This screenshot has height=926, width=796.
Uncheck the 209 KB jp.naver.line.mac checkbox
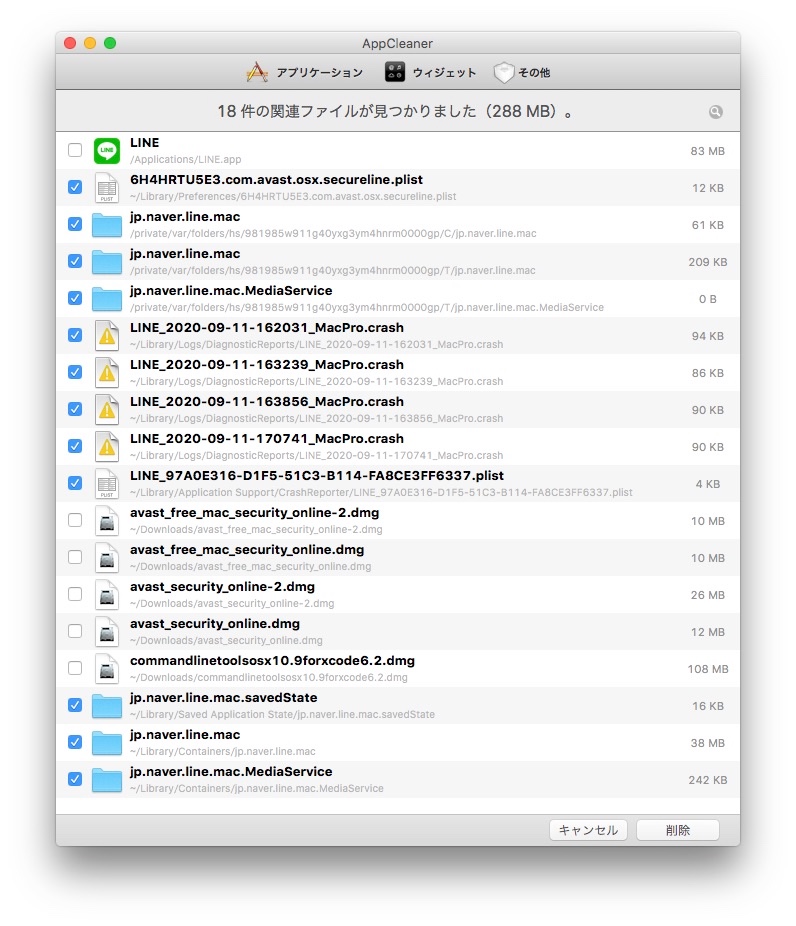(75, 261)
